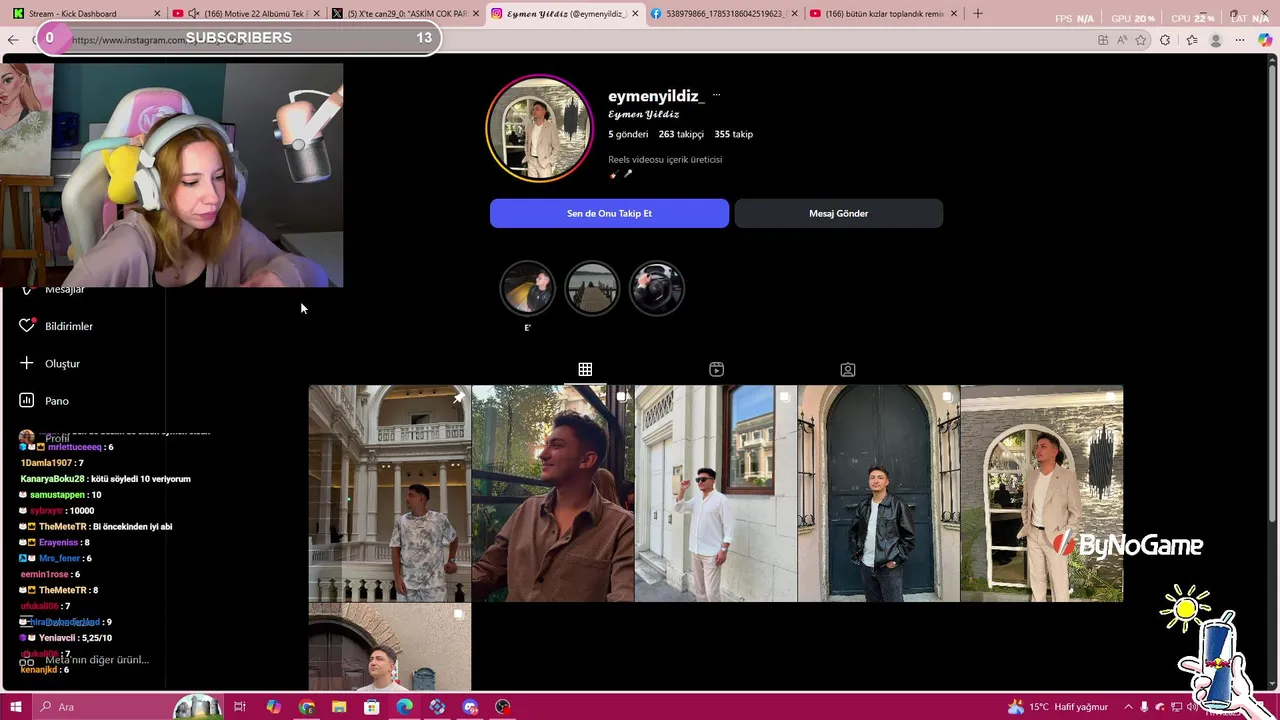Open the tagged photos tab
The image size is (1280, 720).
pos(847,369)
